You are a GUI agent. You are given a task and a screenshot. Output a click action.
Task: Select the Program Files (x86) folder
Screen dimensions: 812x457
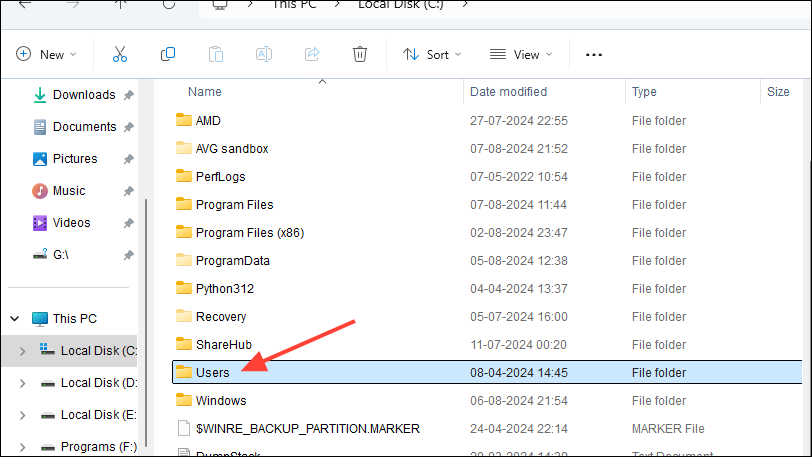(x=240, y=233)
